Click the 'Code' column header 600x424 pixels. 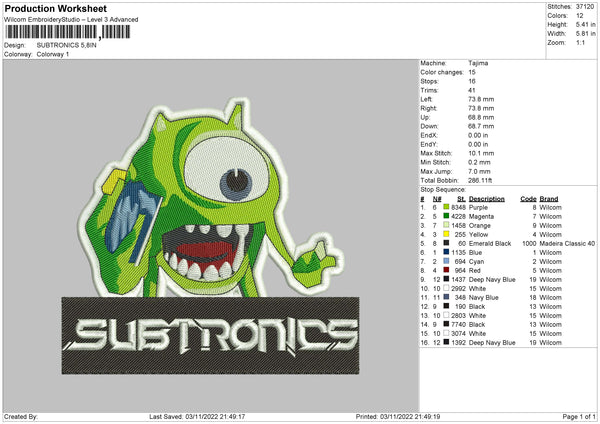(528, 199)
